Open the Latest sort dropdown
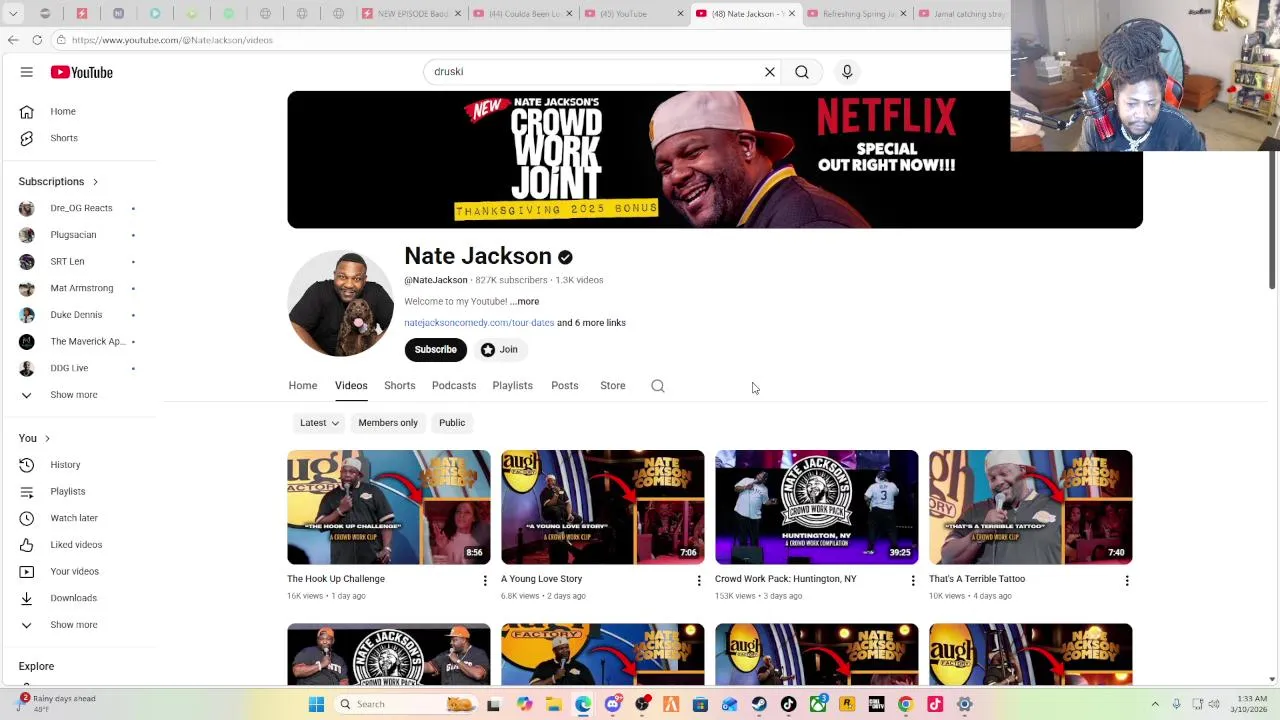 [319, 423]
